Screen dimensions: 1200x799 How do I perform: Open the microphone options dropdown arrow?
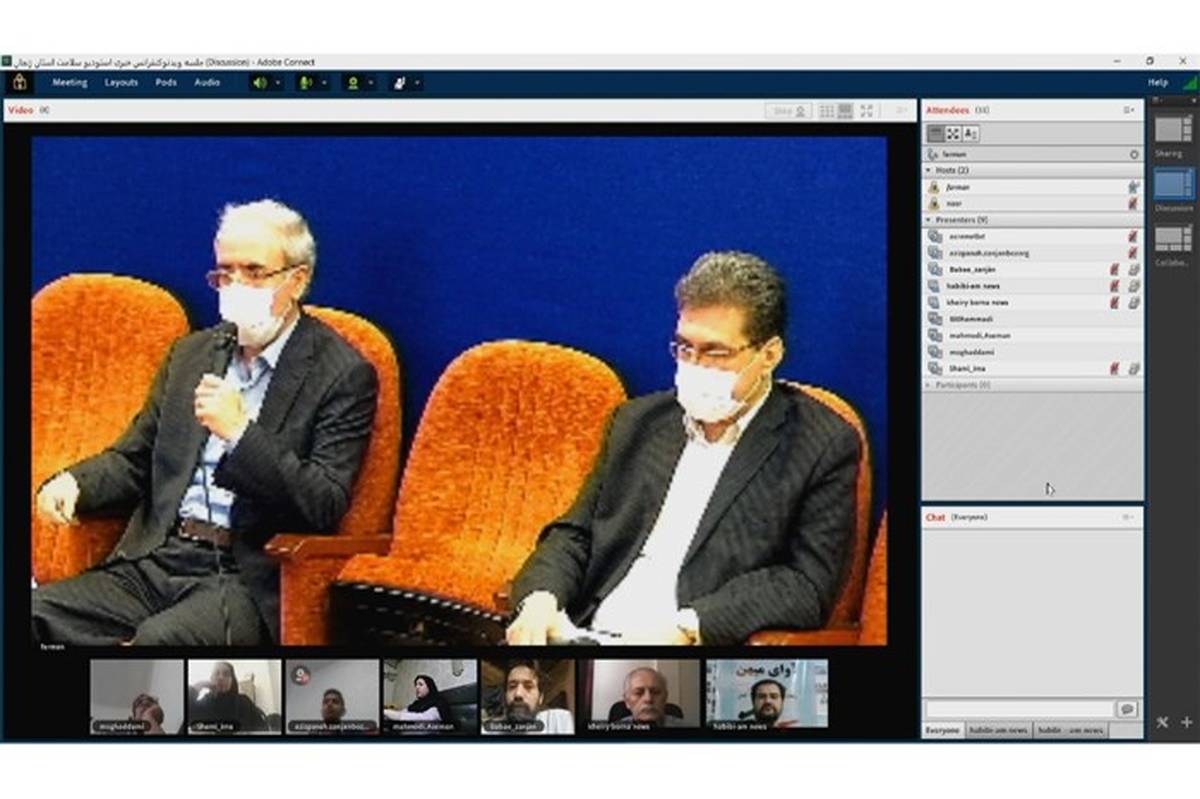coord(324,83)
